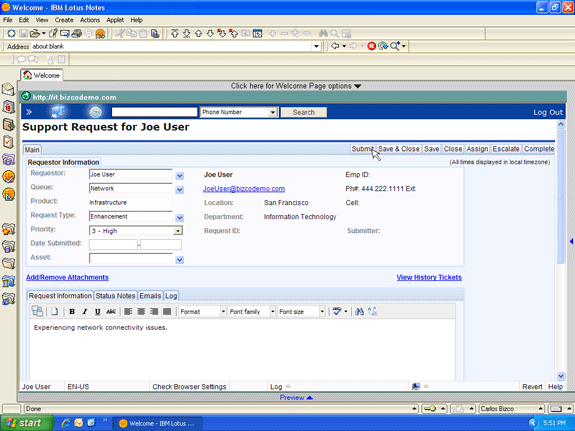Click the double chevron expand icon in blue bar

(x=29, y=112)
